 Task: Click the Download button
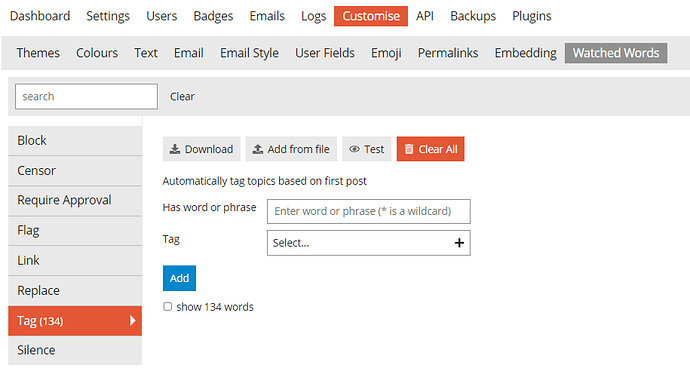202,149
